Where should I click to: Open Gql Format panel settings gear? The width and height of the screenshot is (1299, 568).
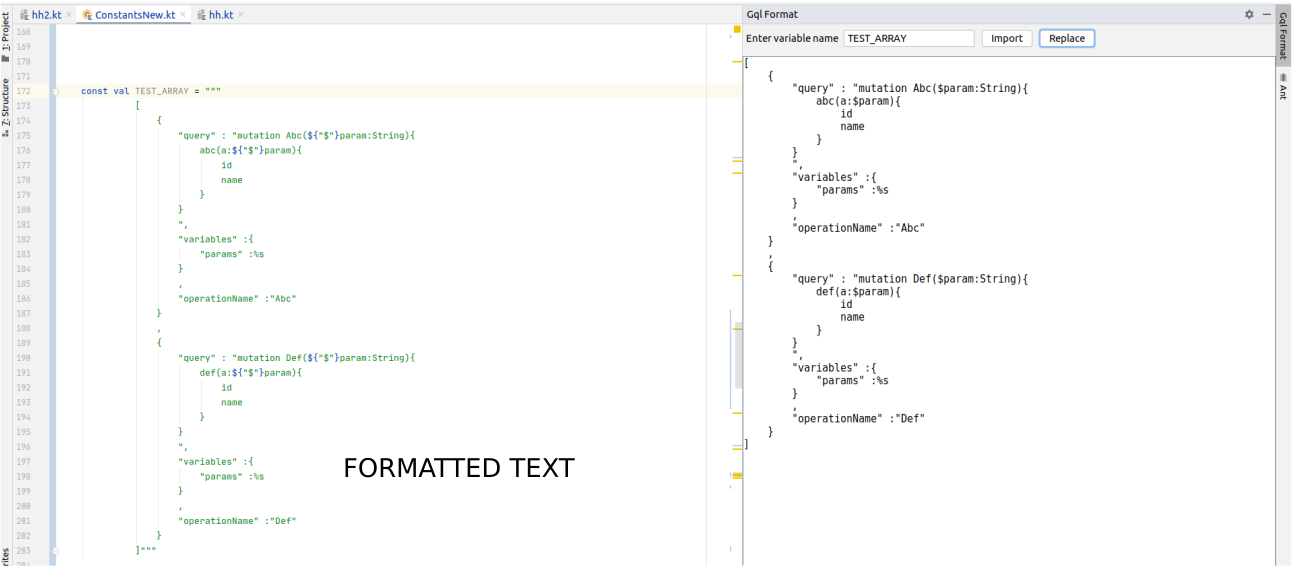(1249, 14)
